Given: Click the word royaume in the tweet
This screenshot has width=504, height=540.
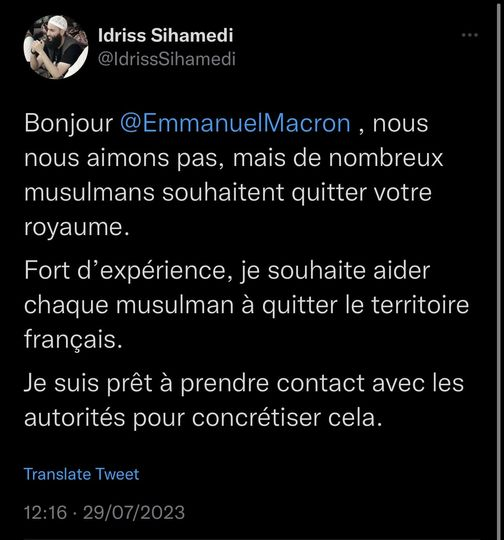Looking at the screenshot, I should point(73,228).
